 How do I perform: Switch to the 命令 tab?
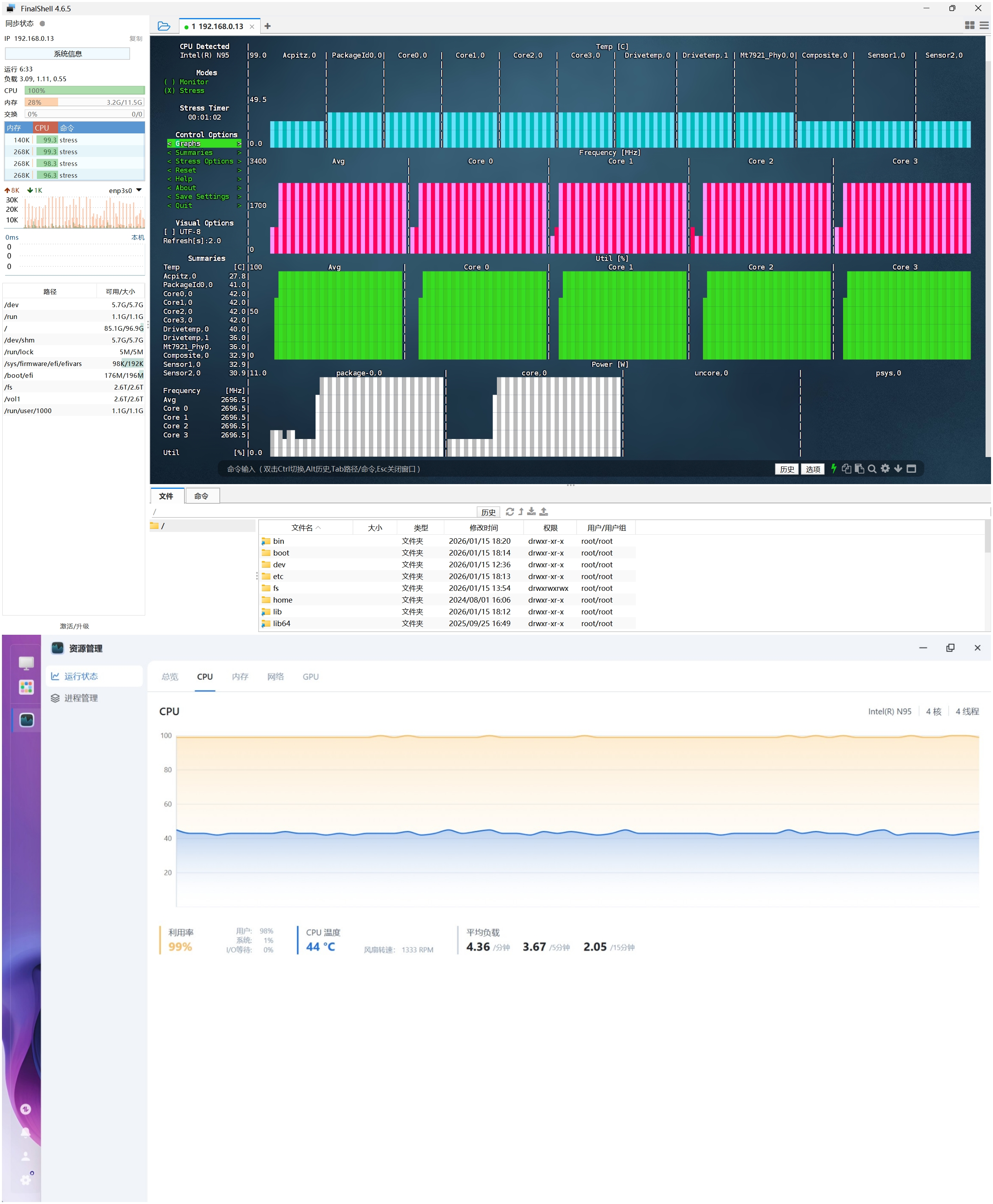click(x=201, y=496)
